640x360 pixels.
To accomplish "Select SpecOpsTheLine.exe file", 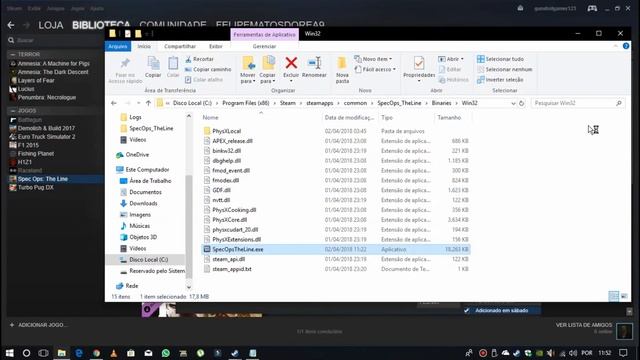I will [x=336, y=249].
